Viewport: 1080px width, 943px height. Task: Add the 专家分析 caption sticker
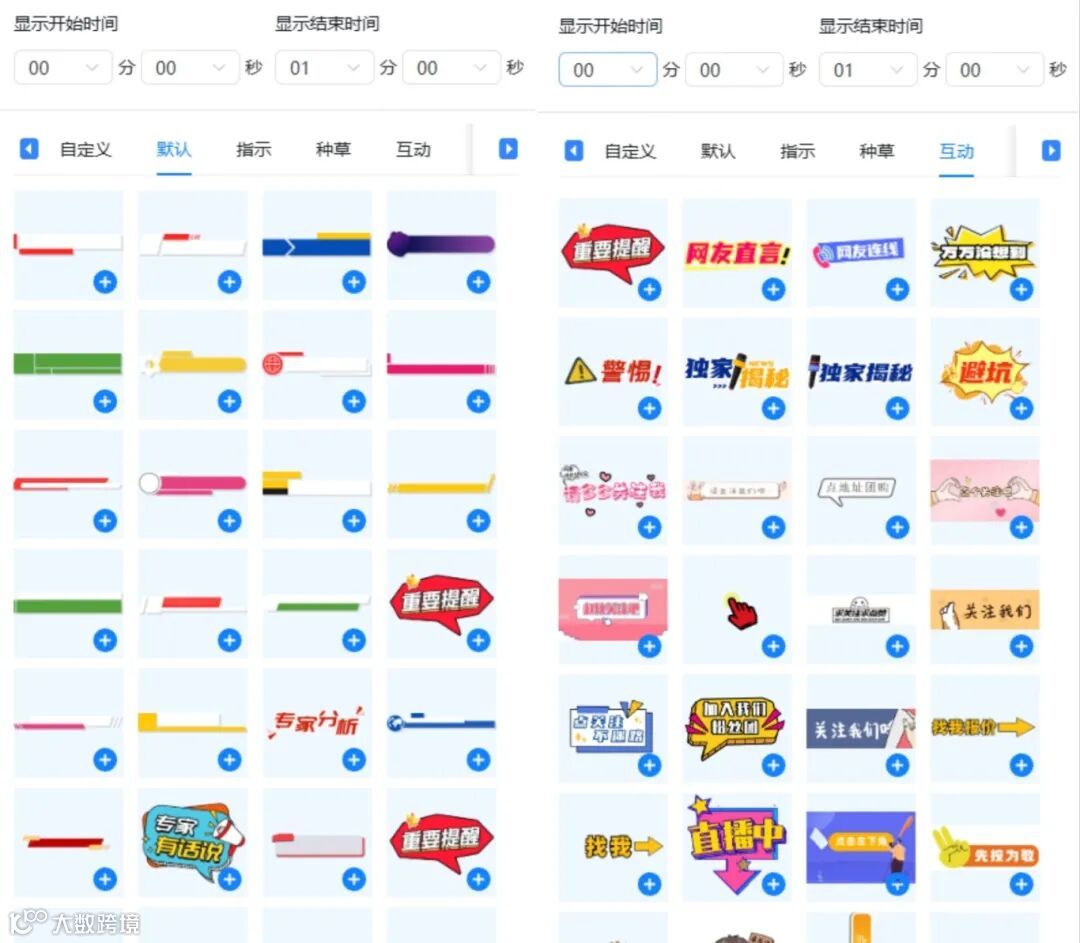(353, 760)
